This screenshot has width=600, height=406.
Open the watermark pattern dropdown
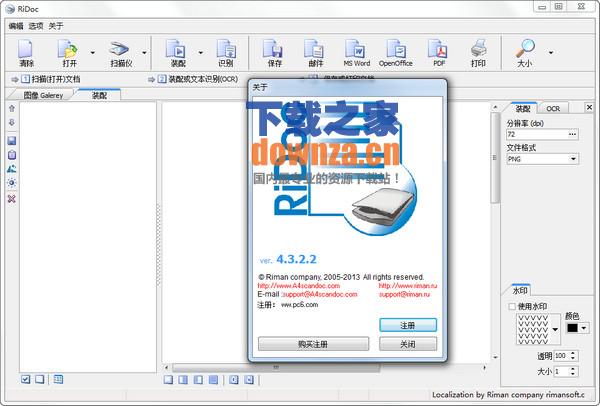(555, 329)
